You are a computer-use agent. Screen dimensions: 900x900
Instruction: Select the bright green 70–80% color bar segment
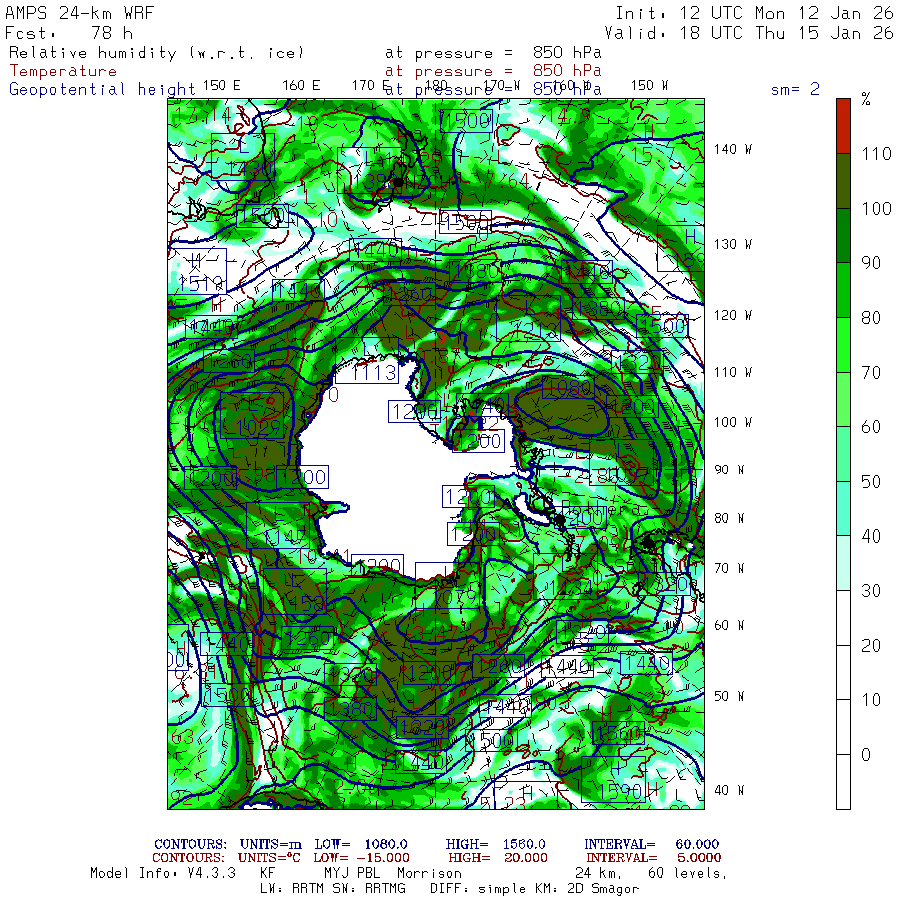click(x=843, y=345)
